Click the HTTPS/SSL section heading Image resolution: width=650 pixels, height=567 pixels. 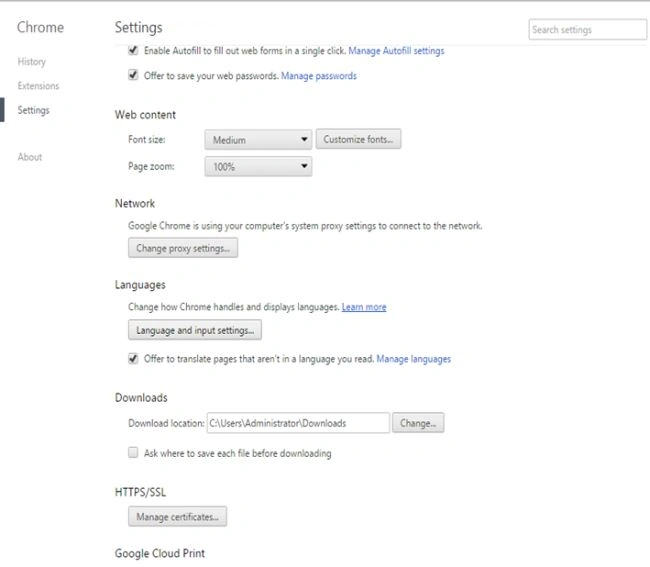140,492
